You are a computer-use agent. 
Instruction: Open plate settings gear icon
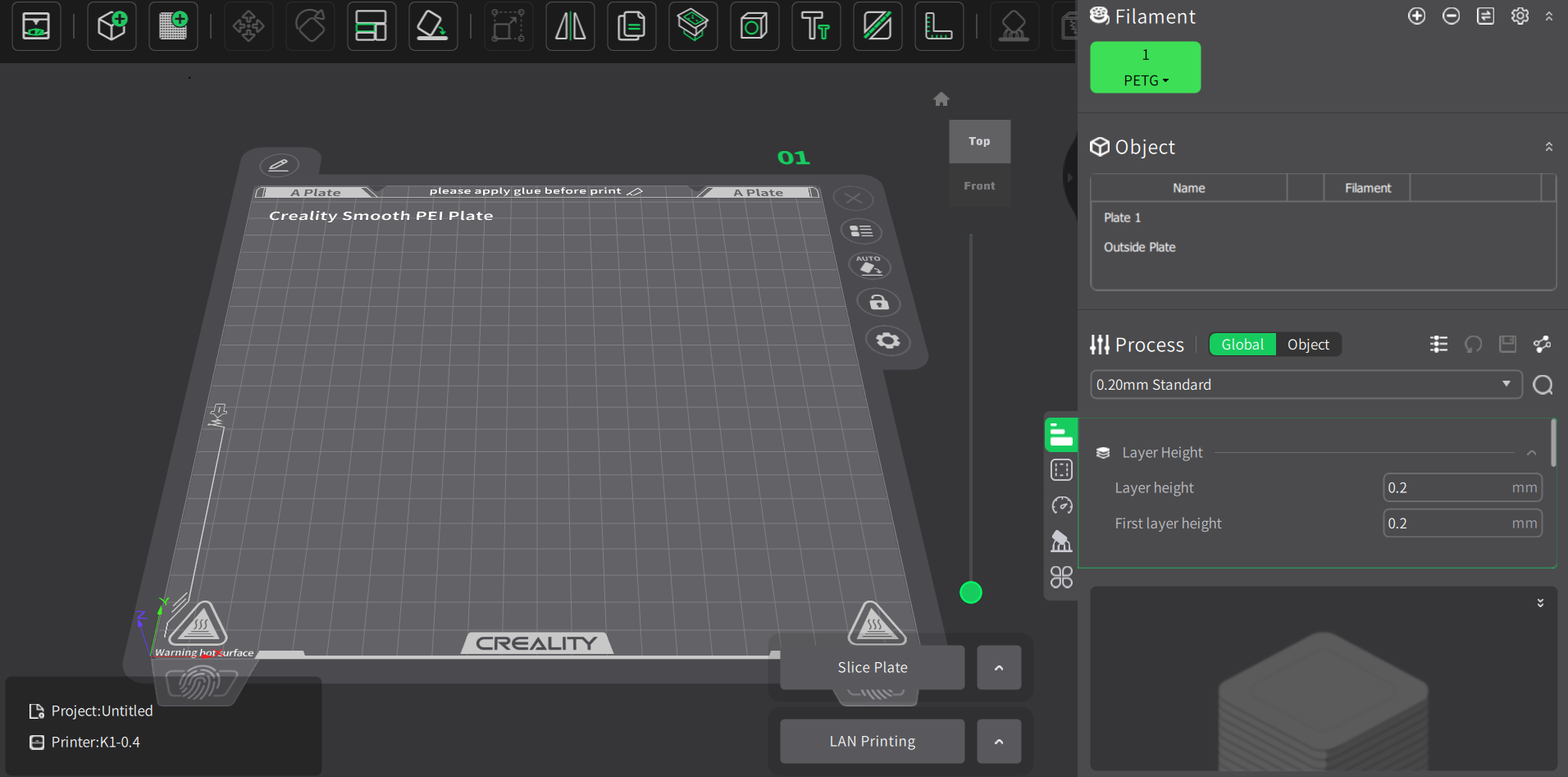(888, 341)
